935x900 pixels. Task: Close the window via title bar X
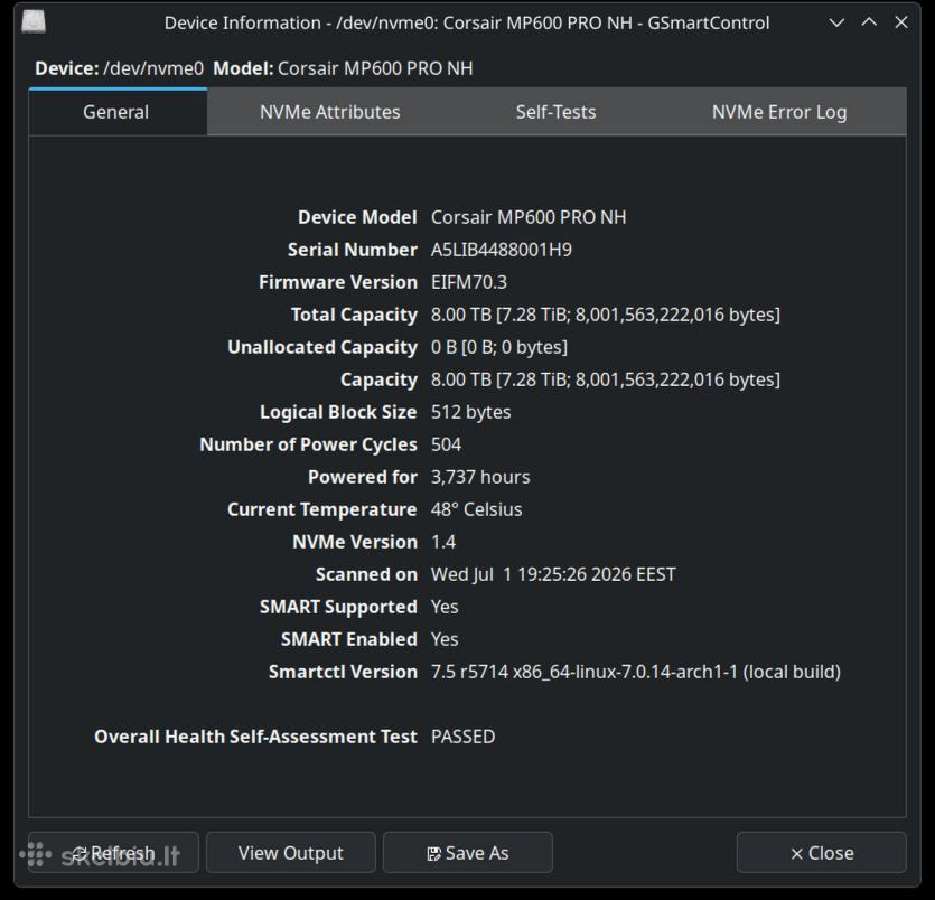click(x=901, y=23)
